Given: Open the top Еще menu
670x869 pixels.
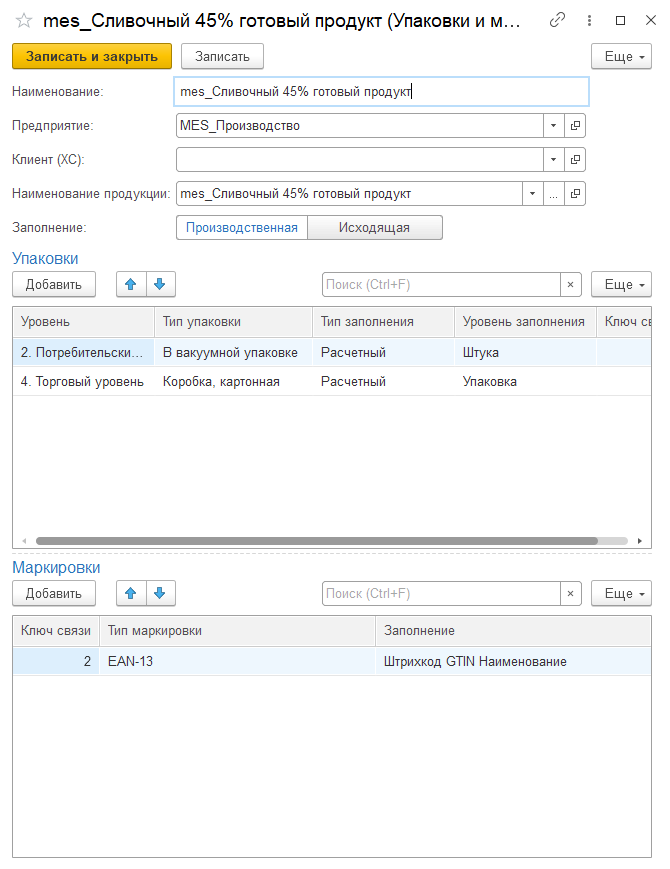Looking at the screenshot, I should [621, 57].
